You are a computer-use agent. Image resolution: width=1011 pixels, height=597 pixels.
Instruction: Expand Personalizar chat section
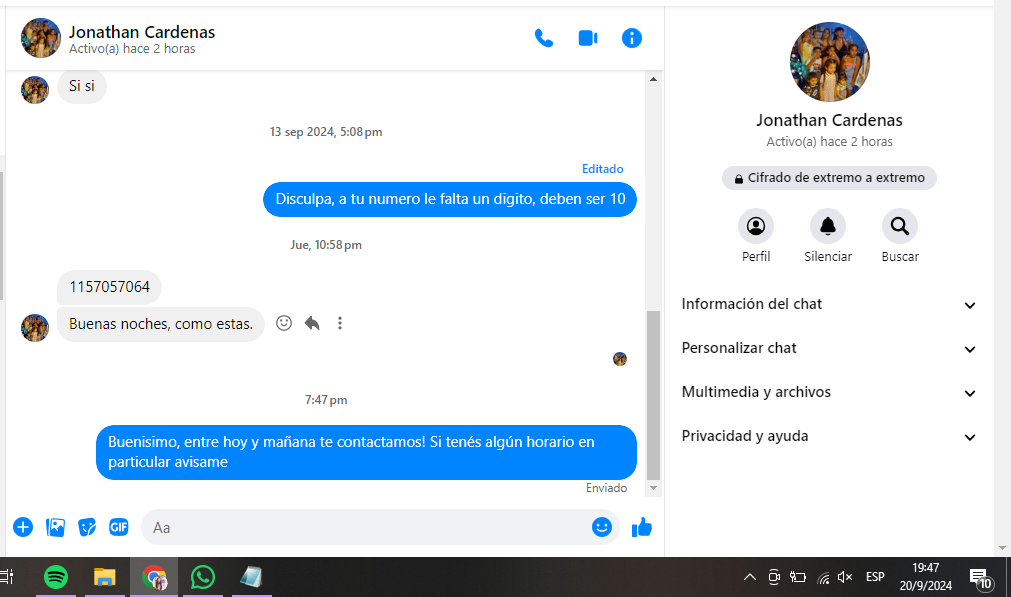click(x=829, y=348)
